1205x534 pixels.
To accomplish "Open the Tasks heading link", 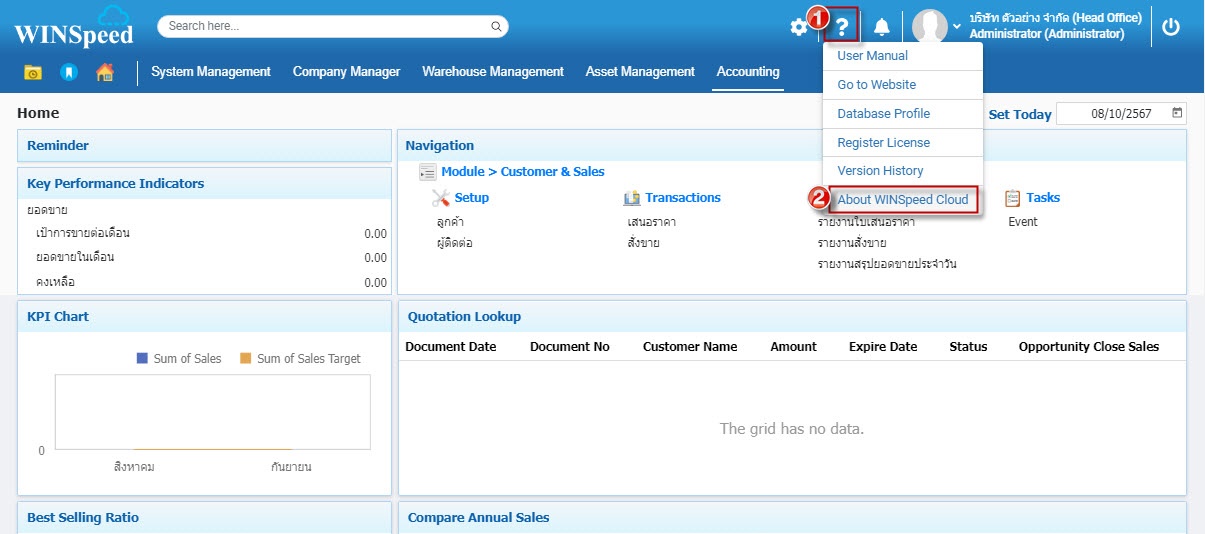I will pyautogui.click(x=1043, y=198).
